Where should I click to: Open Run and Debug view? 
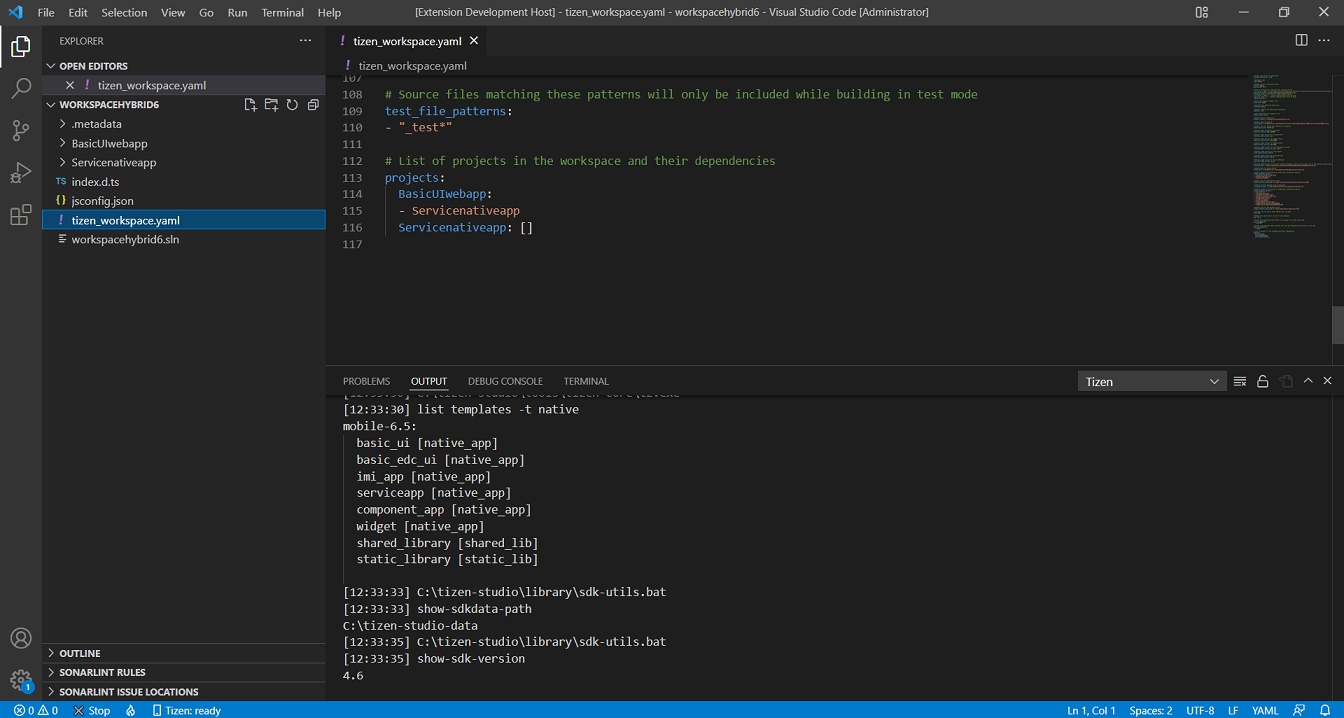[21, 173]
